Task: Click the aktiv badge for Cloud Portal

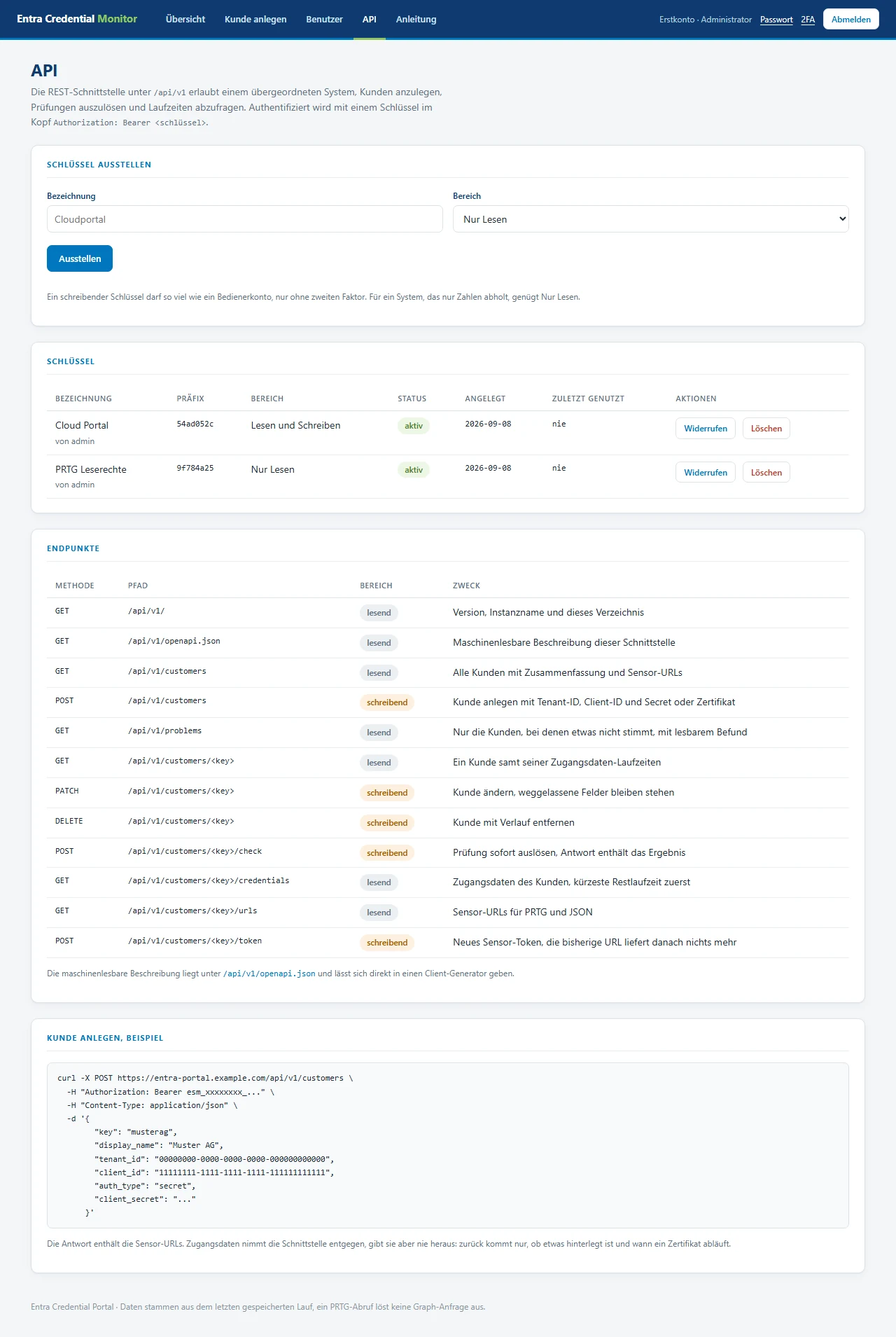Action: coord(414,426)
